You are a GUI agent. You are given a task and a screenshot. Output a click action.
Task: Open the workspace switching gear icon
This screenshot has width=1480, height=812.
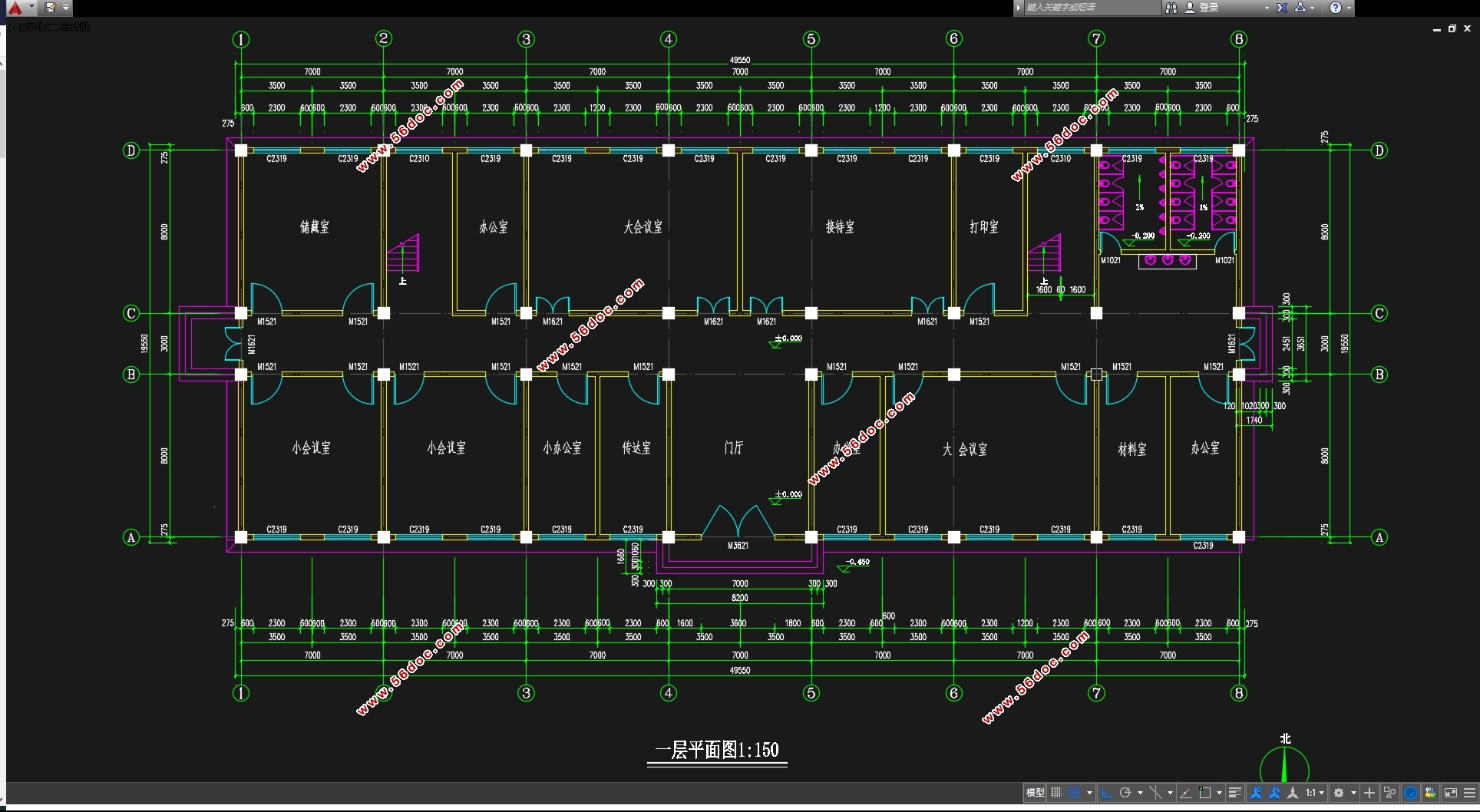pyautogui.click(x=1339, y=793)
